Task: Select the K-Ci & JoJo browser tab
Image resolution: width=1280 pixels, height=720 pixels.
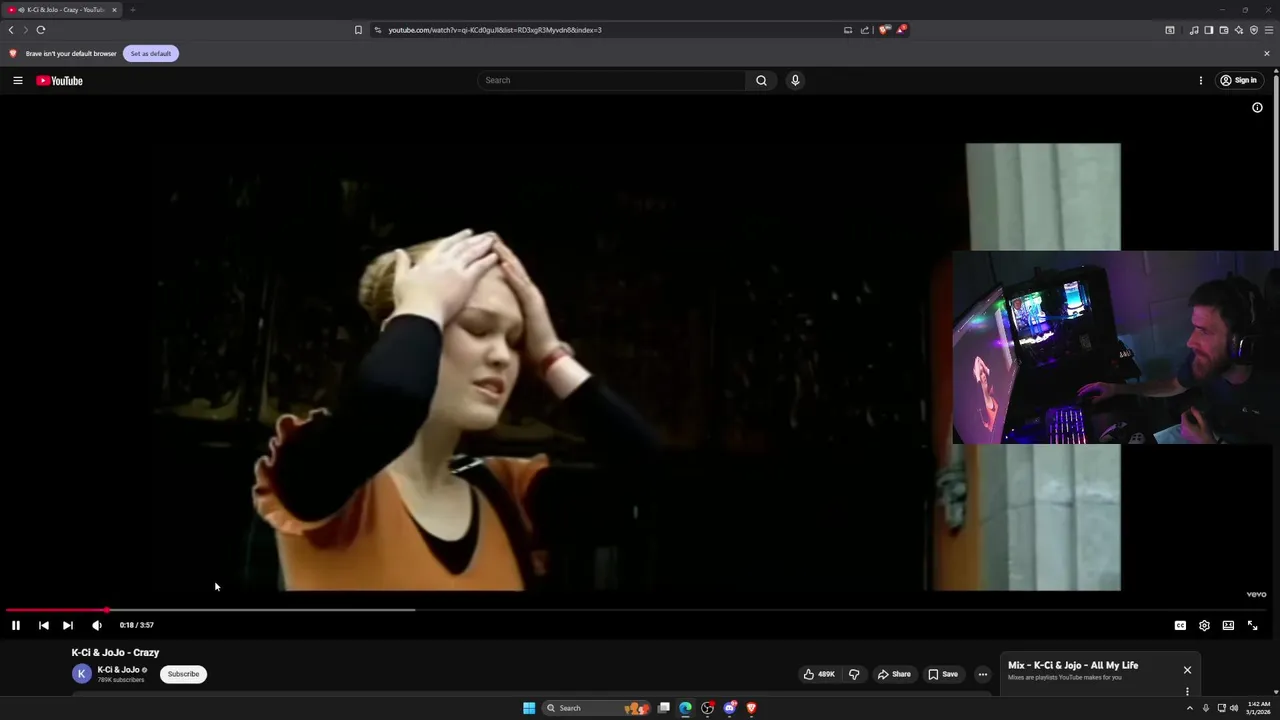Action: click(x=62, y=10)
